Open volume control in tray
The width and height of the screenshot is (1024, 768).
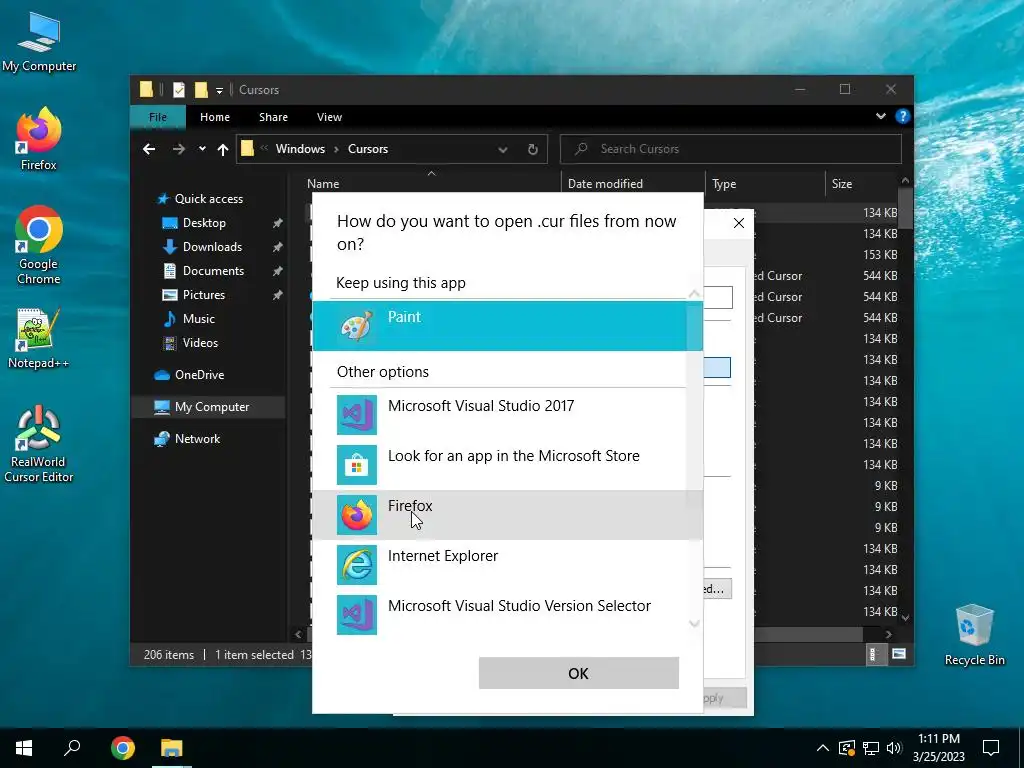click(894, 748)
